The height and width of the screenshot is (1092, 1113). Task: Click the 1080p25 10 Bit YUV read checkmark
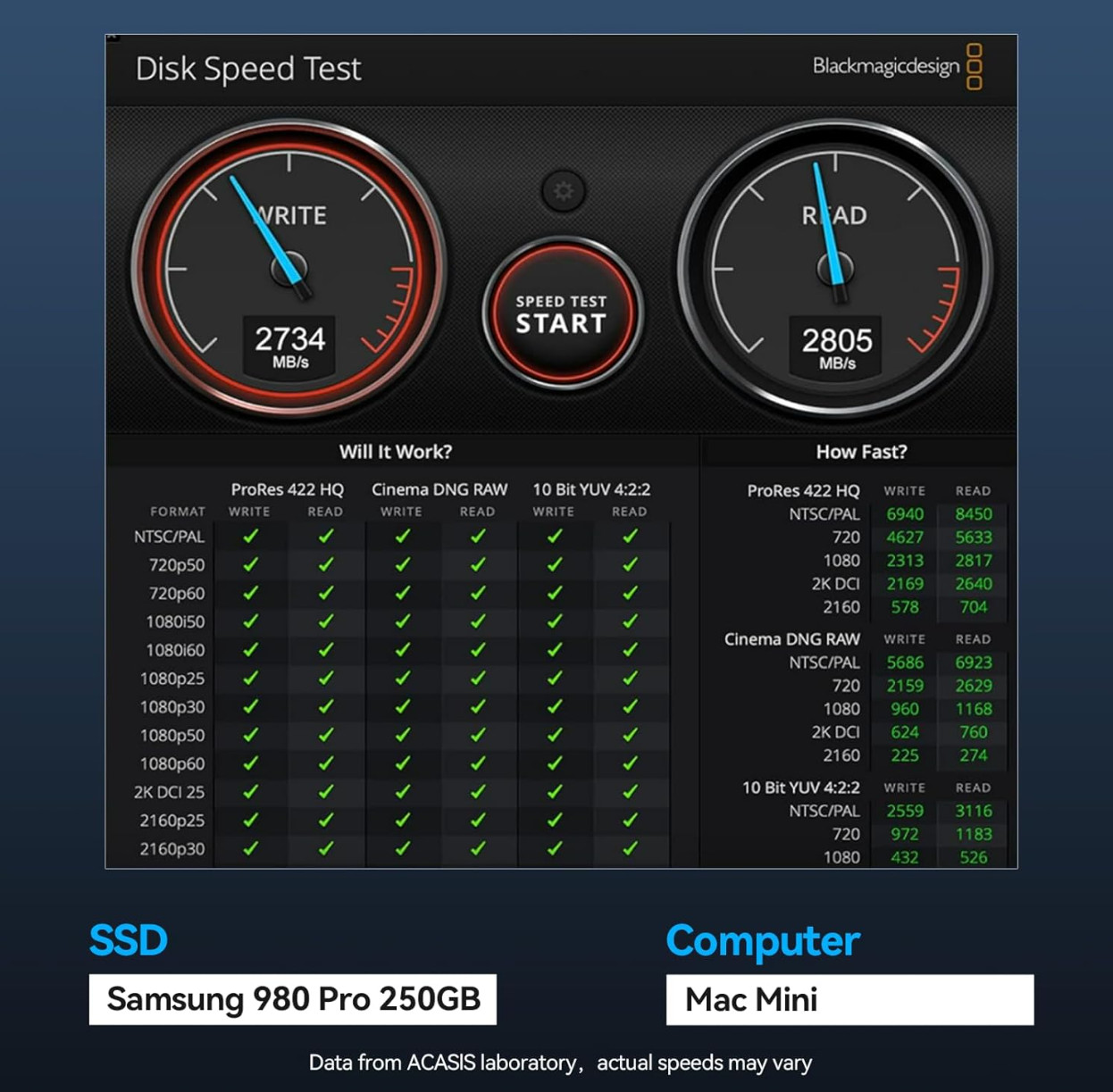coord(631,679)
